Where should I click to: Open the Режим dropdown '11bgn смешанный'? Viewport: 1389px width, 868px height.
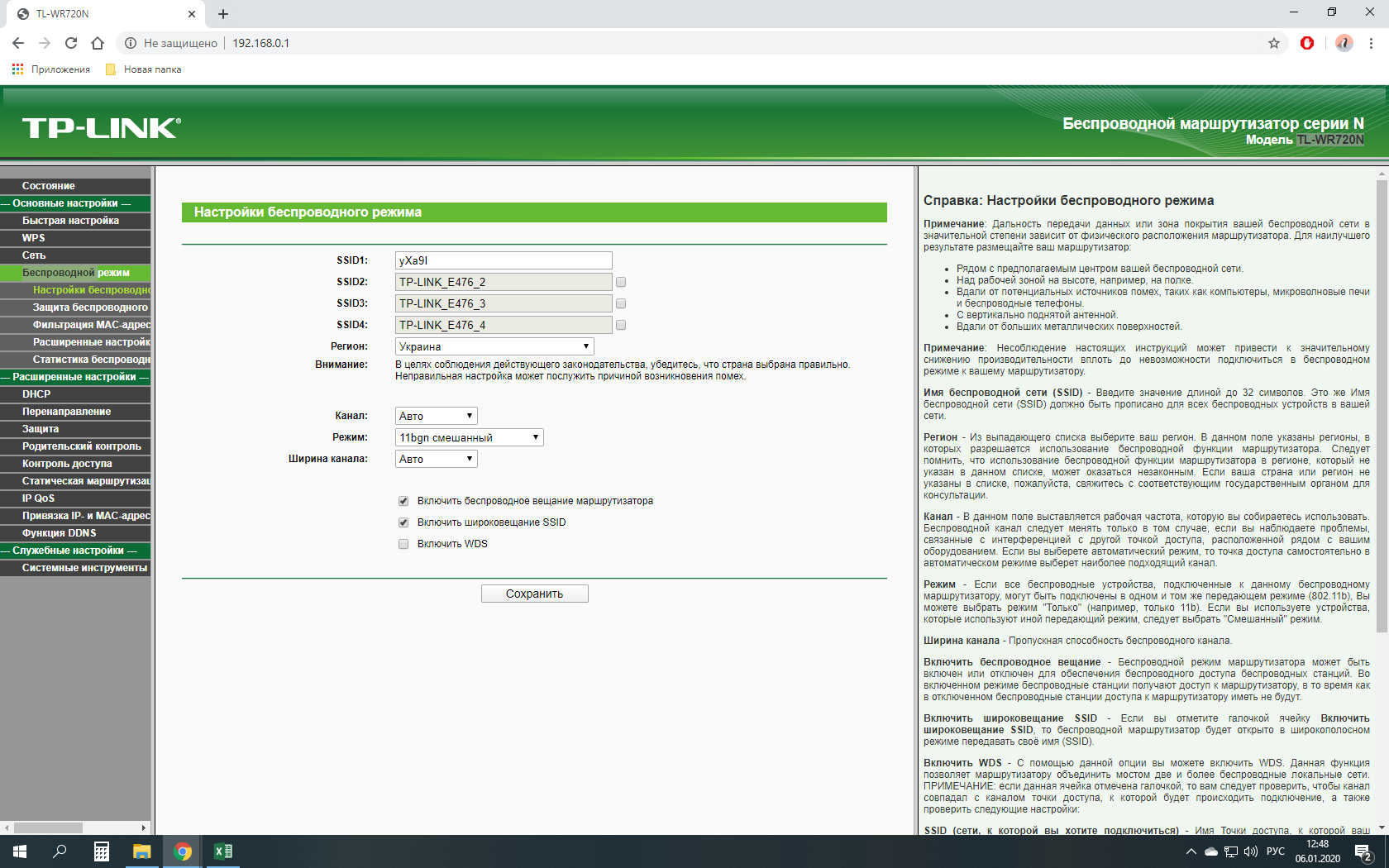[x=470, y=437]
